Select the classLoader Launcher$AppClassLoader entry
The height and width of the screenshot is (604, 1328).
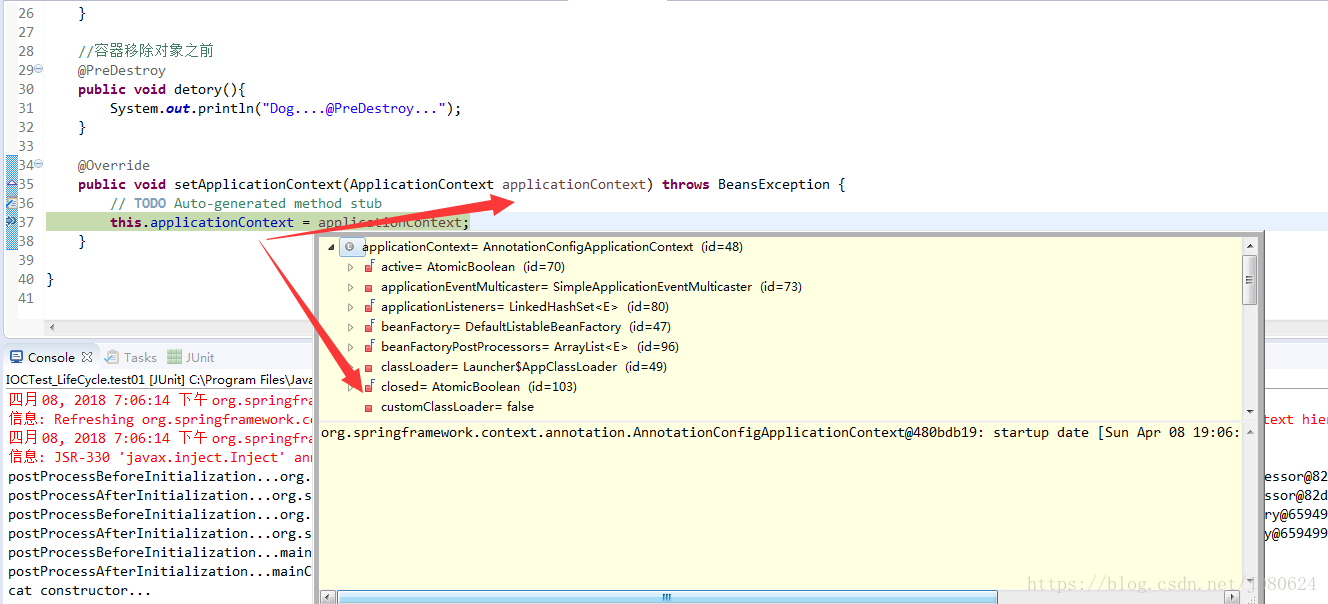[512, 367]
